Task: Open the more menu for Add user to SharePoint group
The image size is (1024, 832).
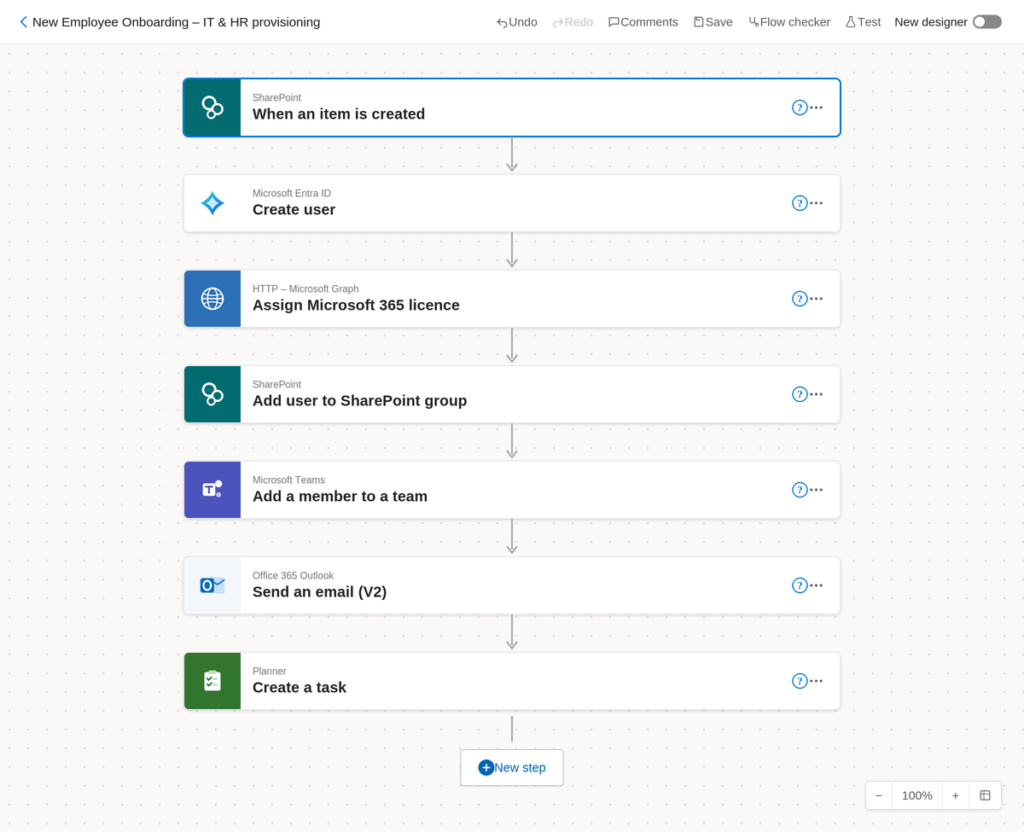Action: tap(816, 394)
